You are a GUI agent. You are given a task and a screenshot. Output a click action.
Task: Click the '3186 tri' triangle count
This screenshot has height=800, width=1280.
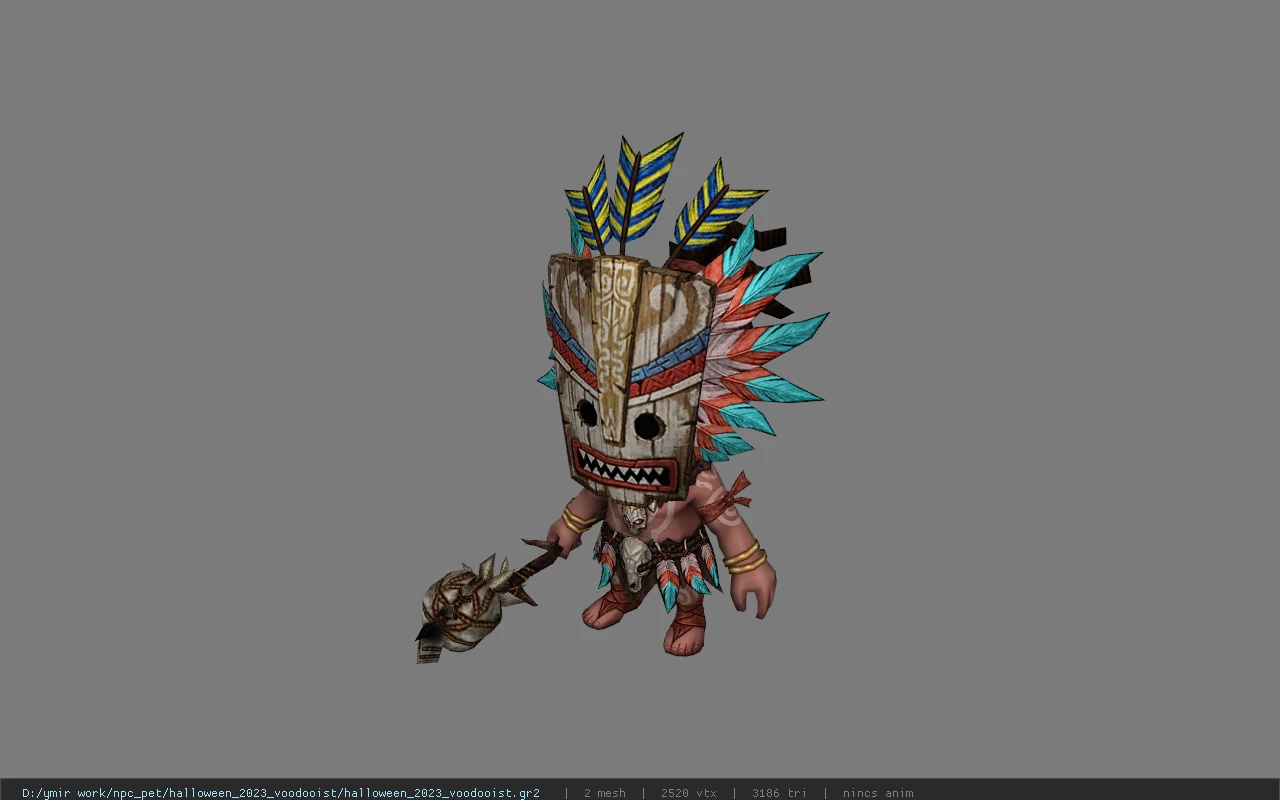[x=779, y=793]
